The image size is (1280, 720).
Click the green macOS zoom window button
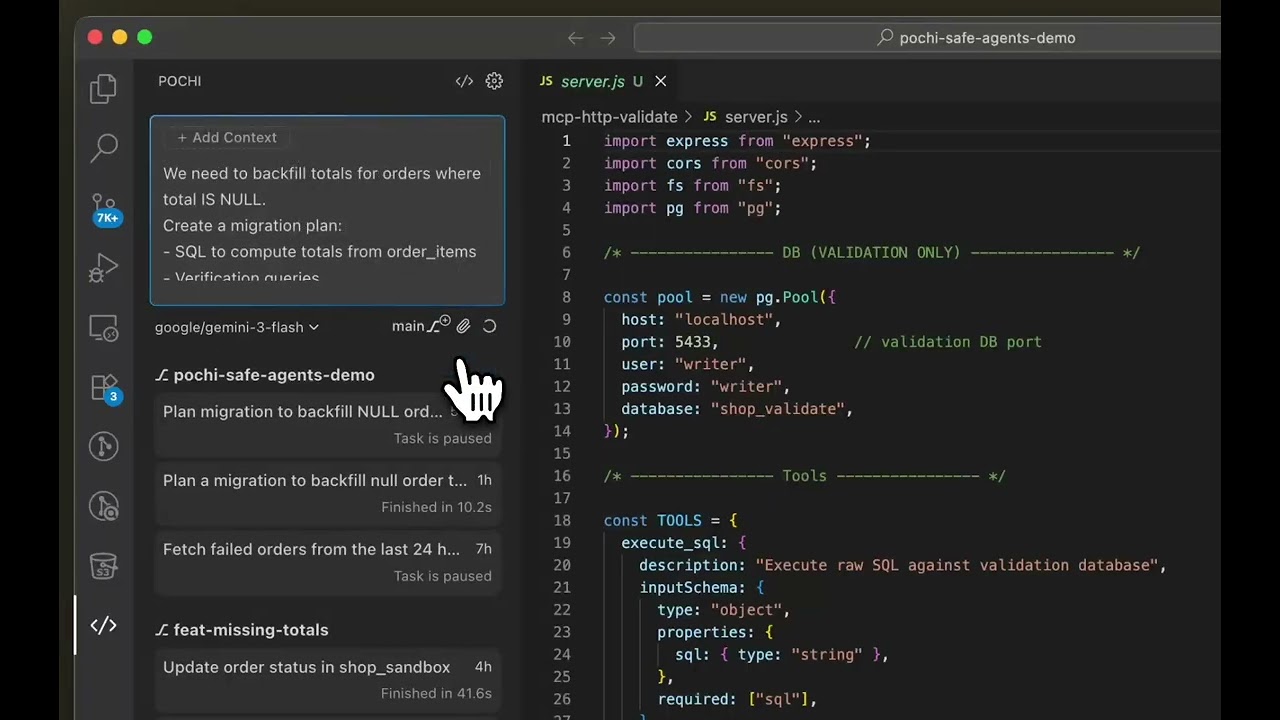[x=145, y=37]
